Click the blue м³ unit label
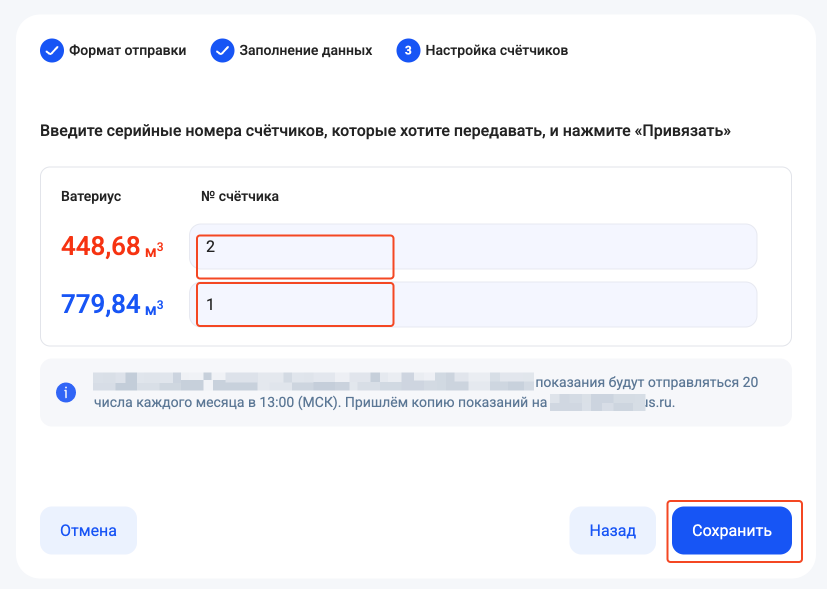 point(155,308)
